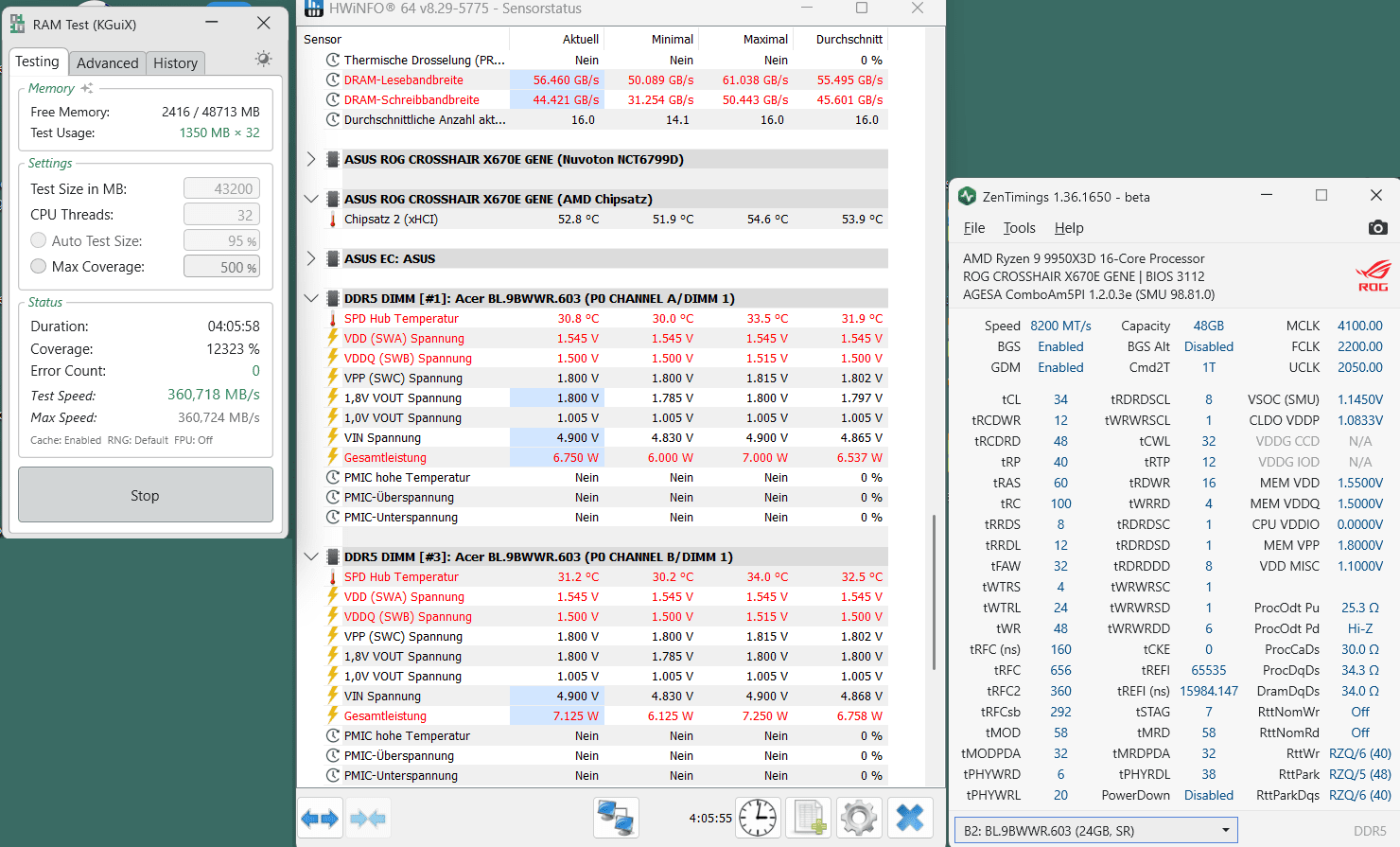Click clock icon beside DRAM-Schreibbandbreite

pyautogui.click(x=333, y=99)
